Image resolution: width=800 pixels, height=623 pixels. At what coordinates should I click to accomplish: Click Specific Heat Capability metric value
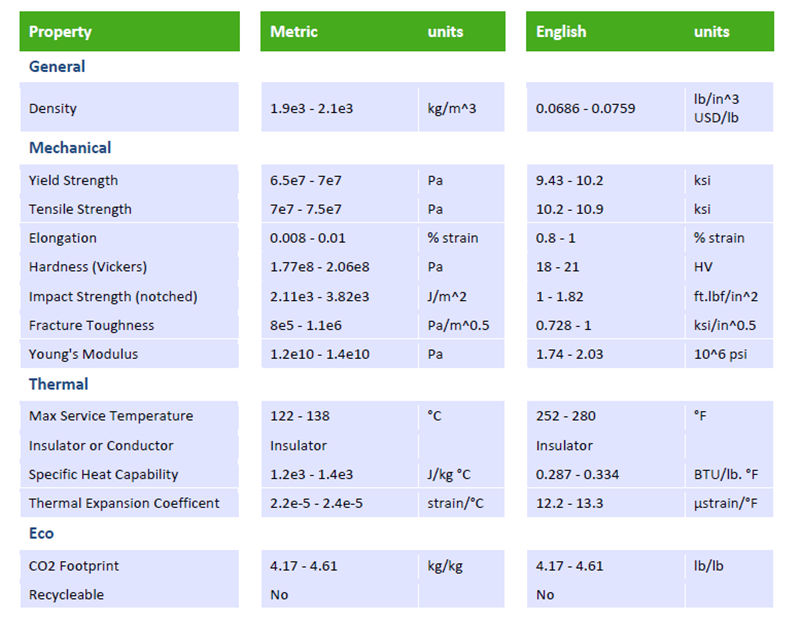point(311,475)
